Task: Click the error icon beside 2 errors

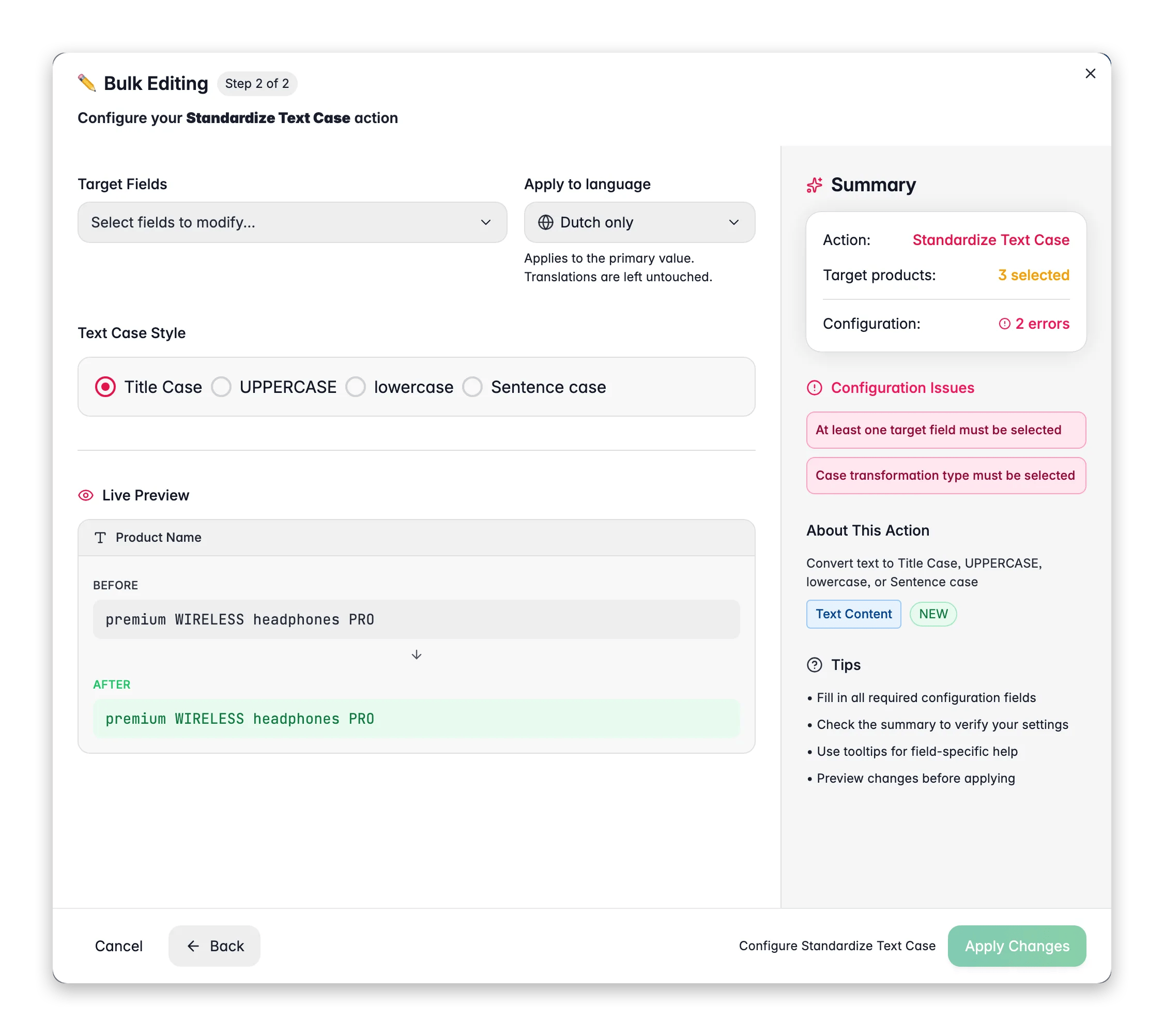Action: point(1005,324)
